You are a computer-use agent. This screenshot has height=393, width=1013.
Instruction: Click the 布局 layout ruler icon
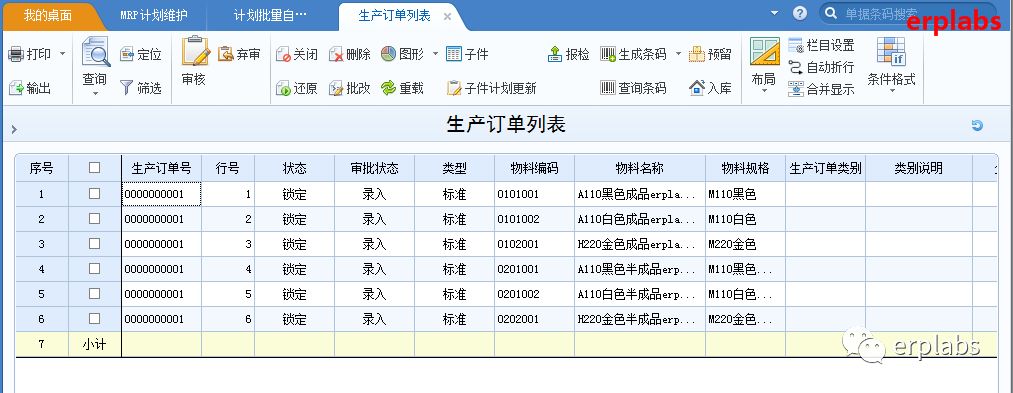point(765,52)
